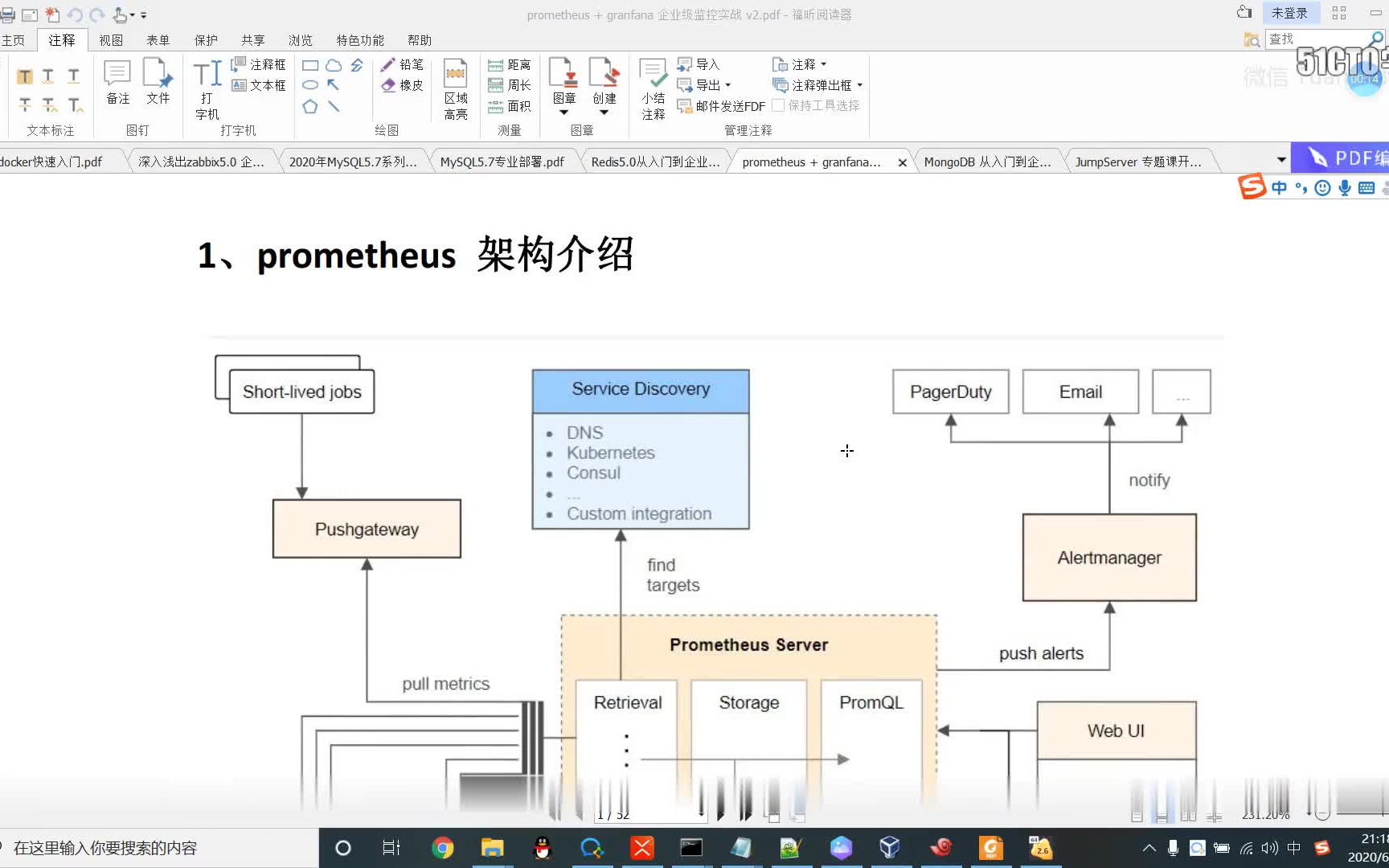
Task: Toggle 保持工具选择 checkbox
Action: point(816,105)
